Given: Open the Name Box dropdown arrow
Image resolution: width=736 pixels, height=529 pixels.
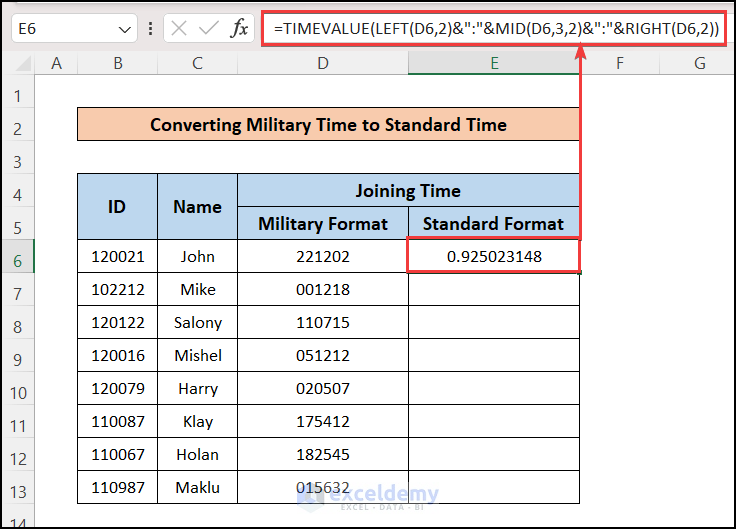Looking at the screenshot, I should (124, 30).
